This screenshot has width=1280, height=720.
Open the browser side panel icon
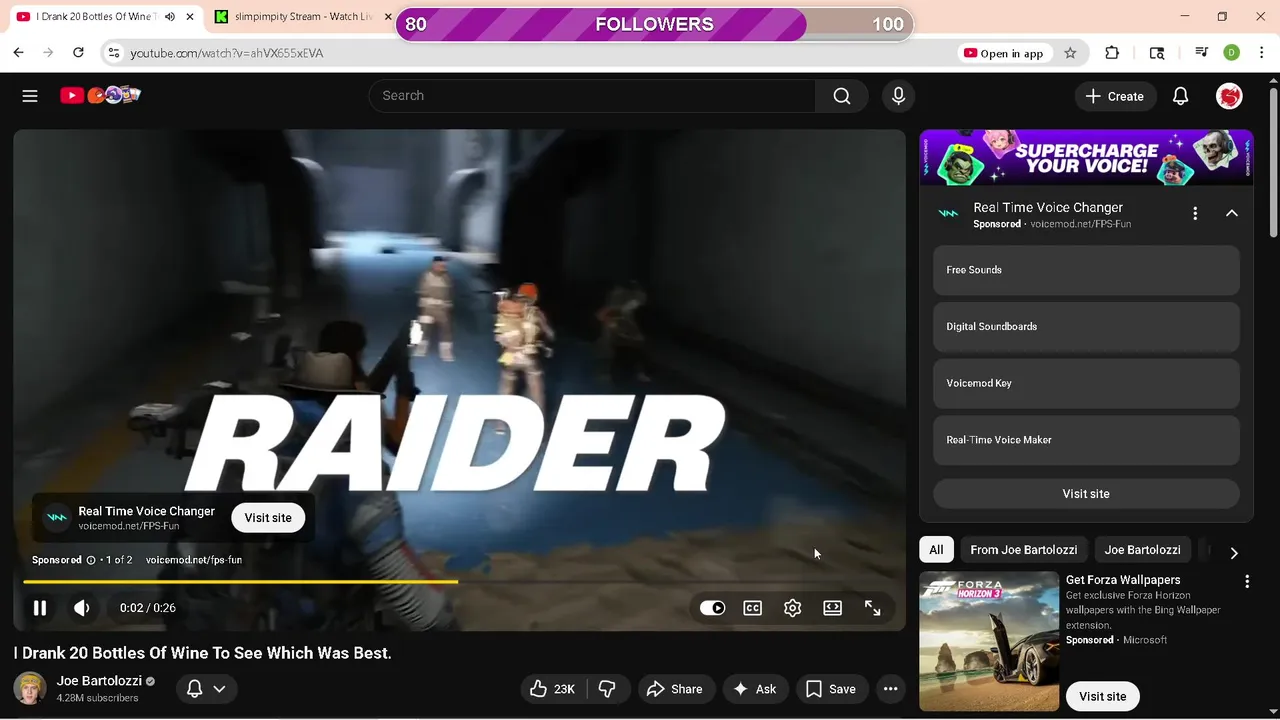pos(1157,53)
